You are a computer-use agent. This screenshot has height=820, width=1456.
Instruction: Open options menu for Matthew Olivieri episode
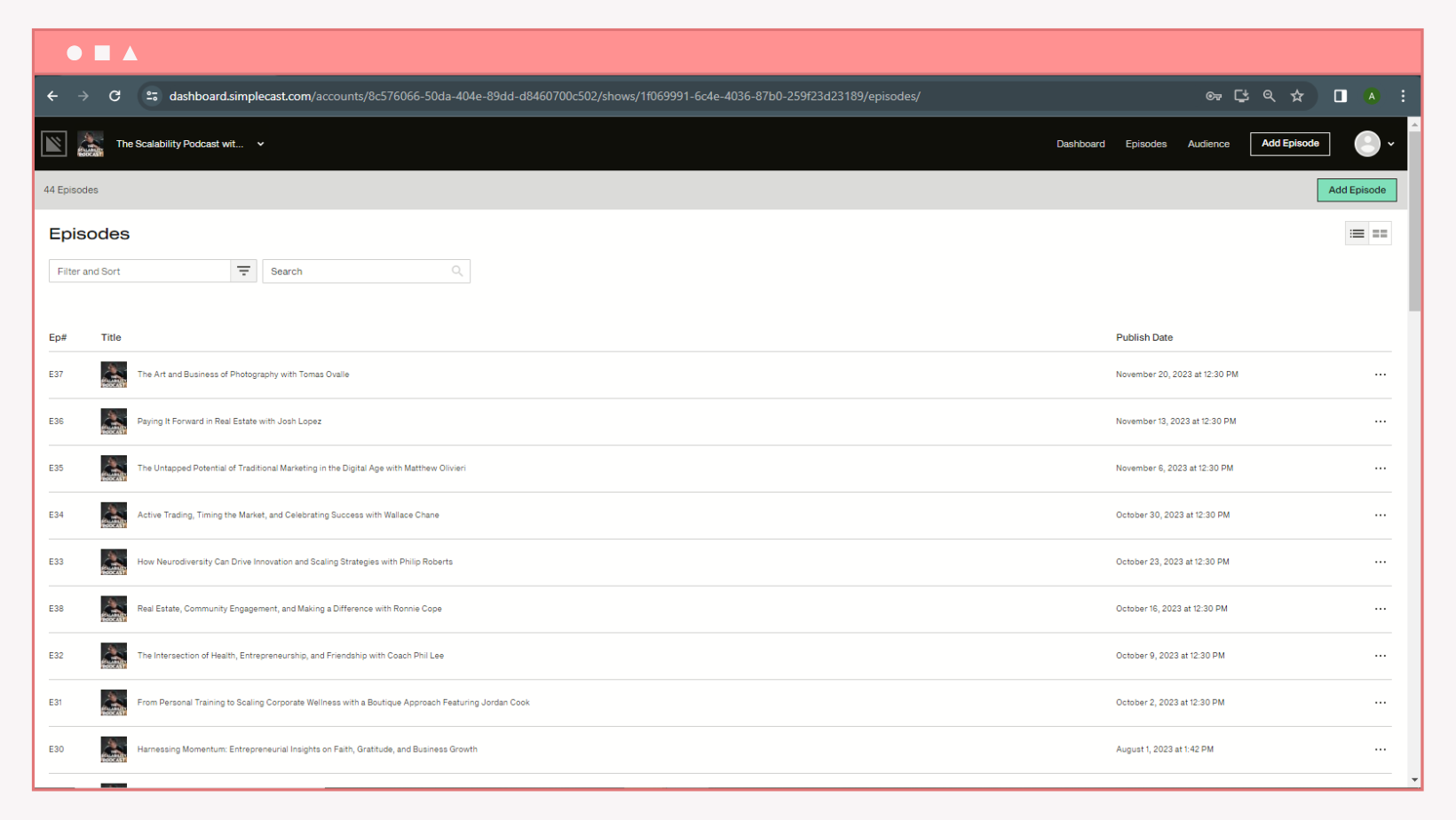click(x=1381, y=469)
